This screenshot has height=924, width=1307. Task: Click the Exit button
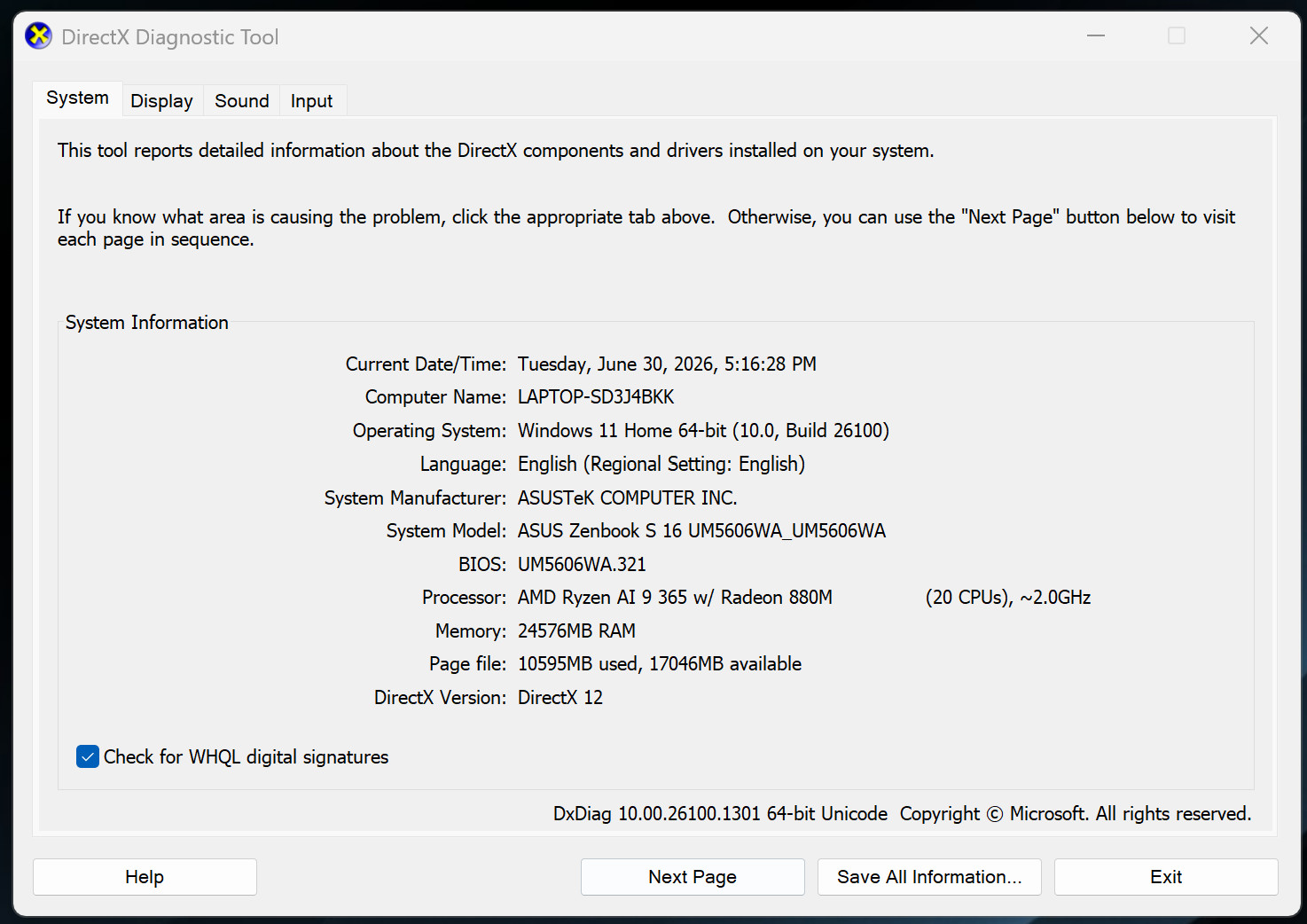coord(1166,877)
